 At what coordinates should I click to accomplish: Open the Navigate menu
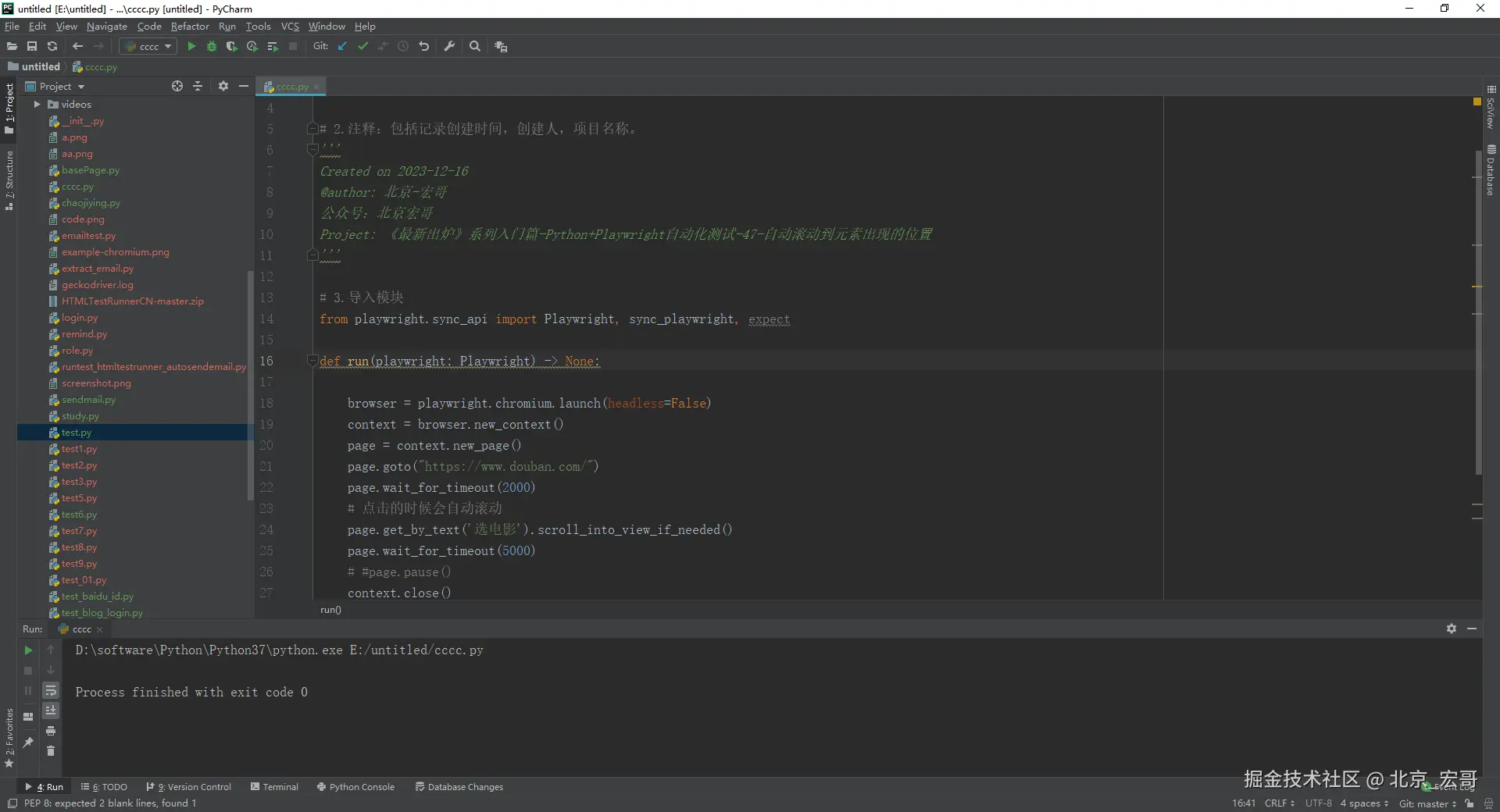coord(107,27)
